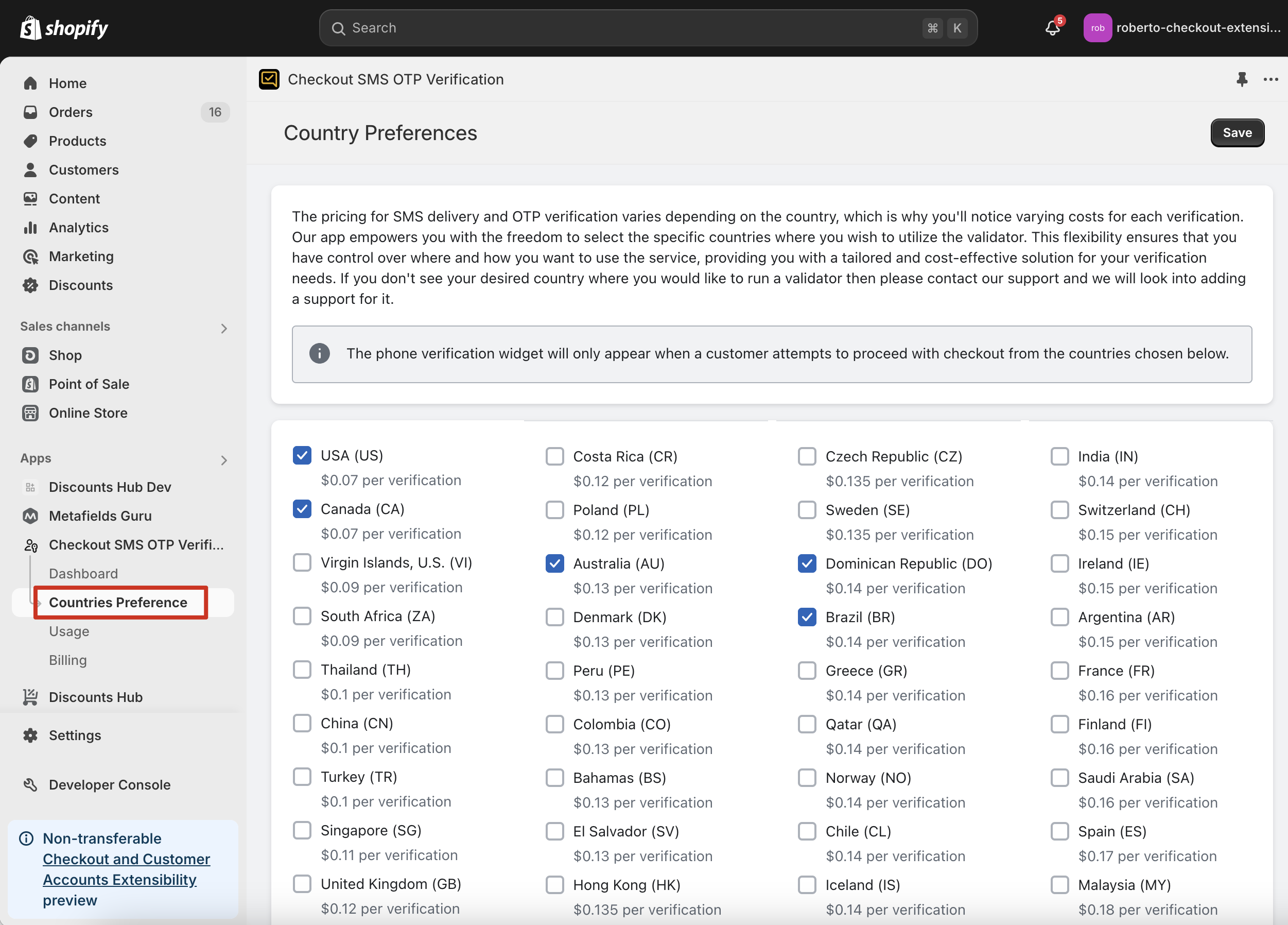Open Point of Sale channel
The width and height of the screenshot is (1288, 925).
pyautogui.click(x=89, y=384)
